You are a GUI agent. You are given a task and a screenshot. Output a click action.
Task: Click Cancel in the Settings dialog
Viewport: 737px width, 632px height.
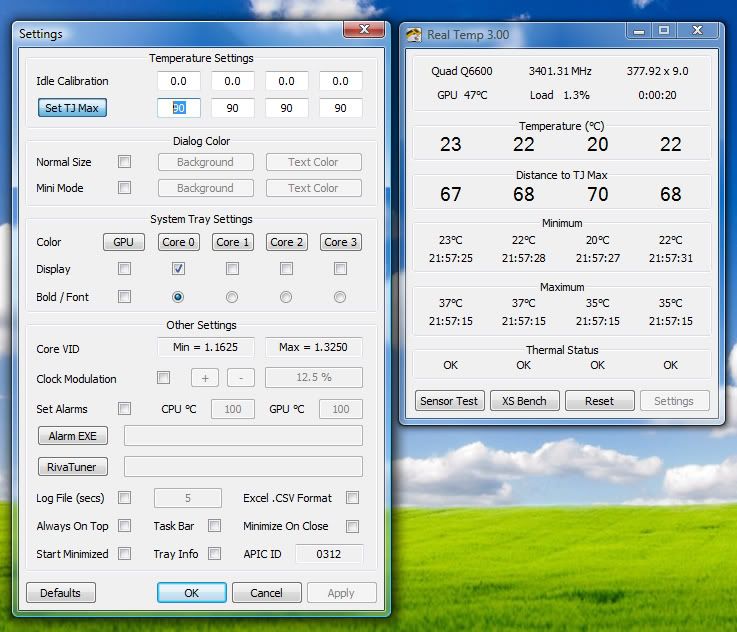(267, 593)
